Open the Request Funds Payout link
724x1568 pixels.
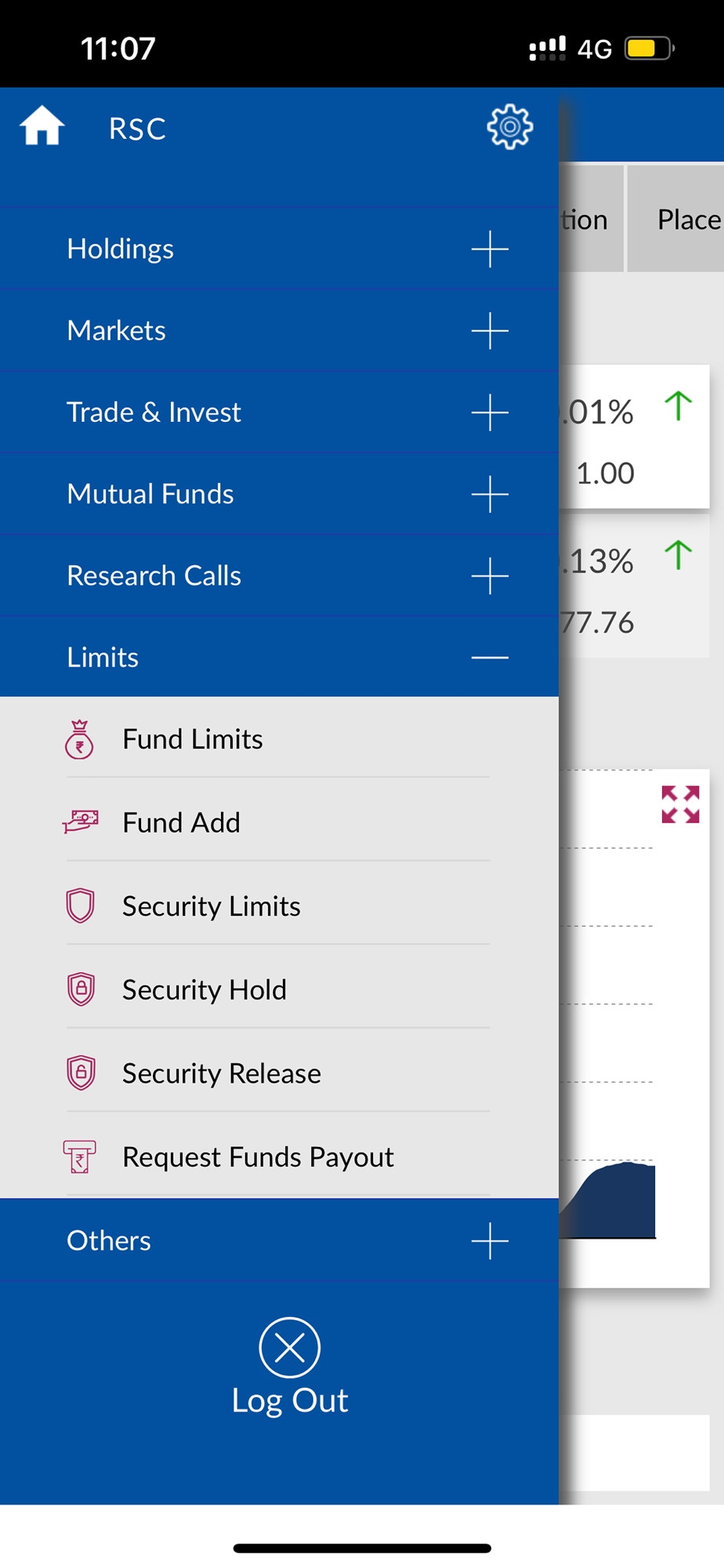(x=258, y=1156)
